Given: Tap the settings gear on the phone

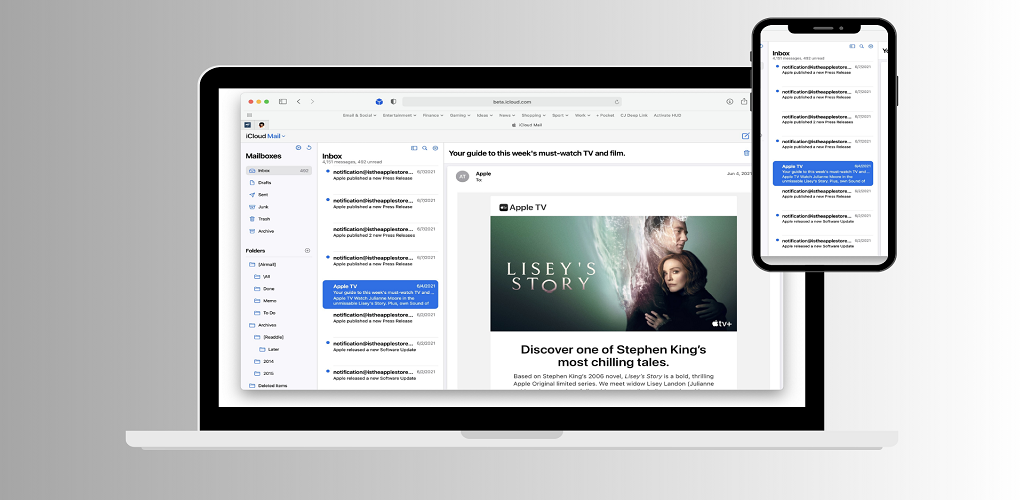Looking at the screenshot, I should pos(871,46).
